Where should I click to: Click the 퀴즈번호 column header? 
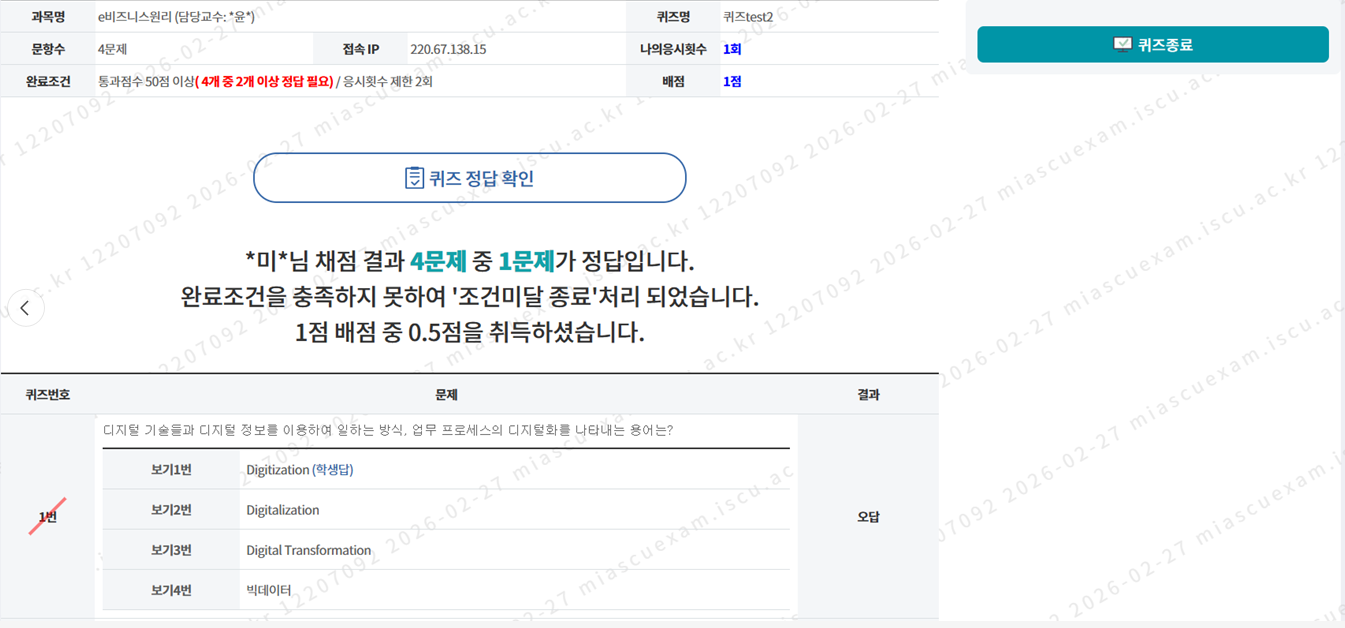click(x=48, y=395)
